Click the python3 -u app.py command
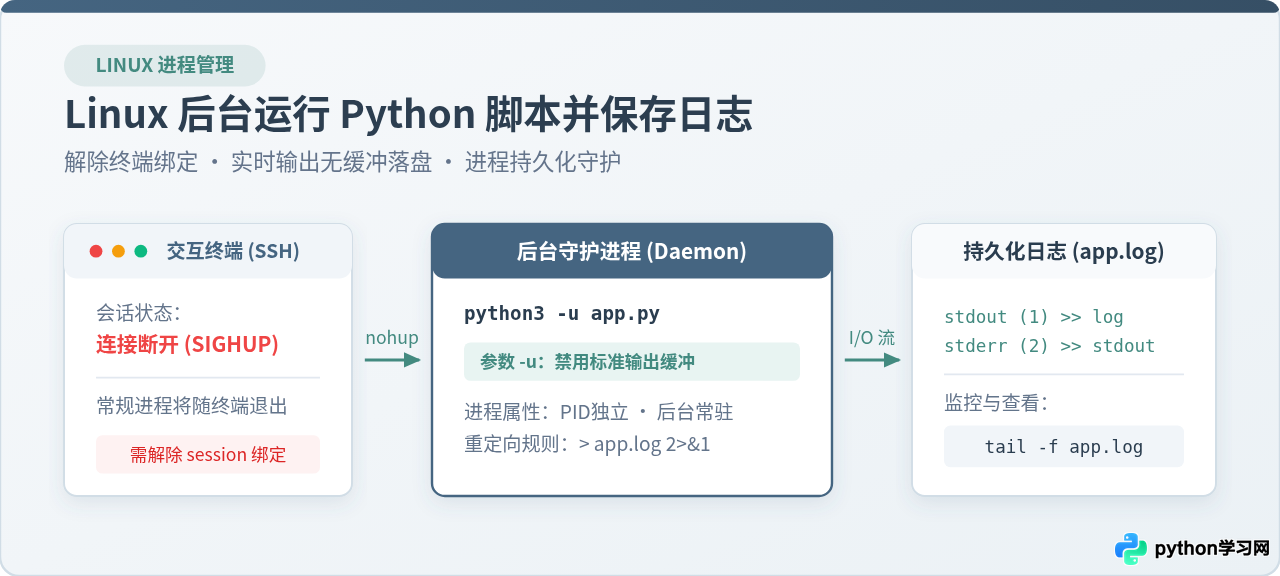This screenshot has height=576, width=1280. (x=562, y=313)
